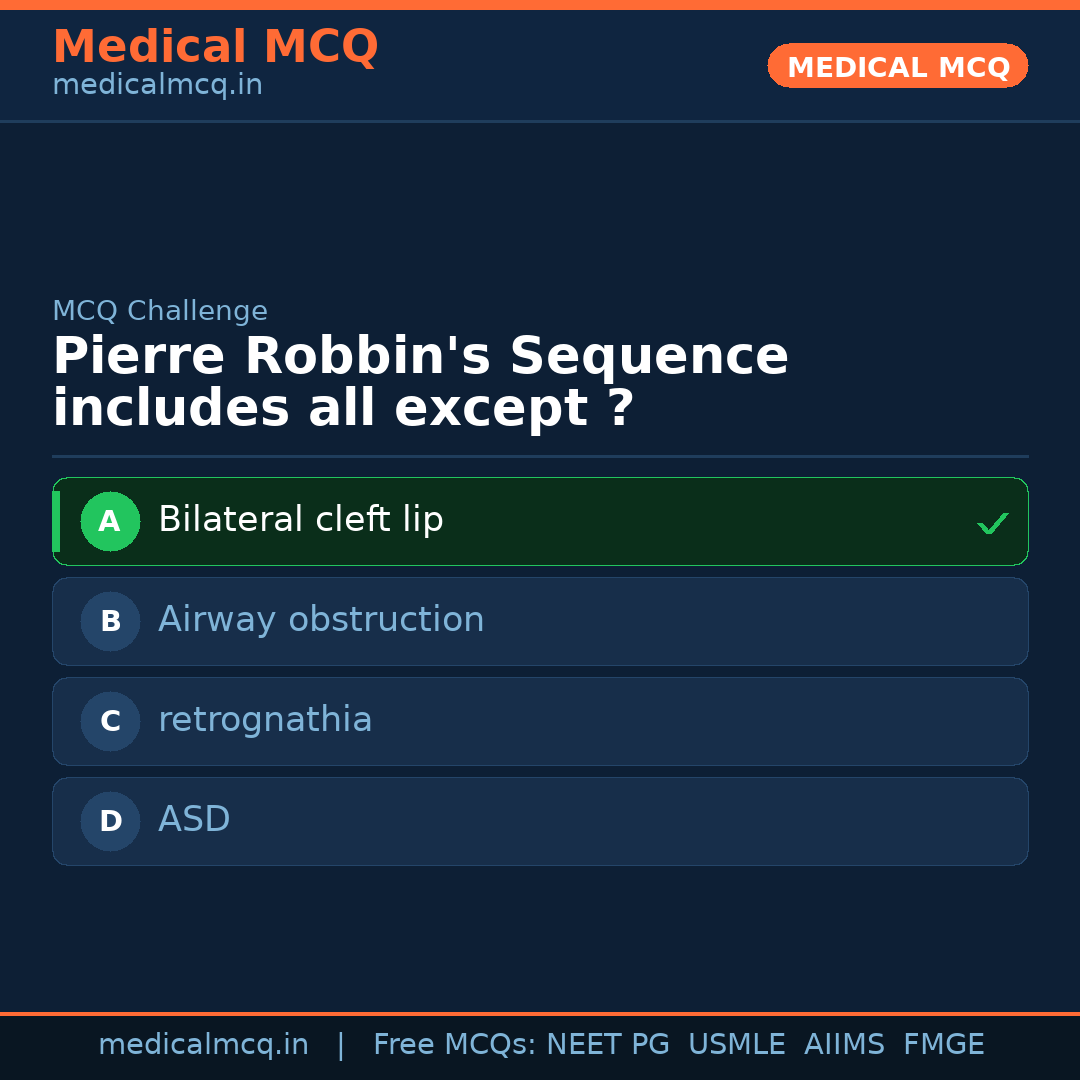Click the USMLE footer text
The width and height of the screenshot is (1080, 1080).
pos(736,1045)
